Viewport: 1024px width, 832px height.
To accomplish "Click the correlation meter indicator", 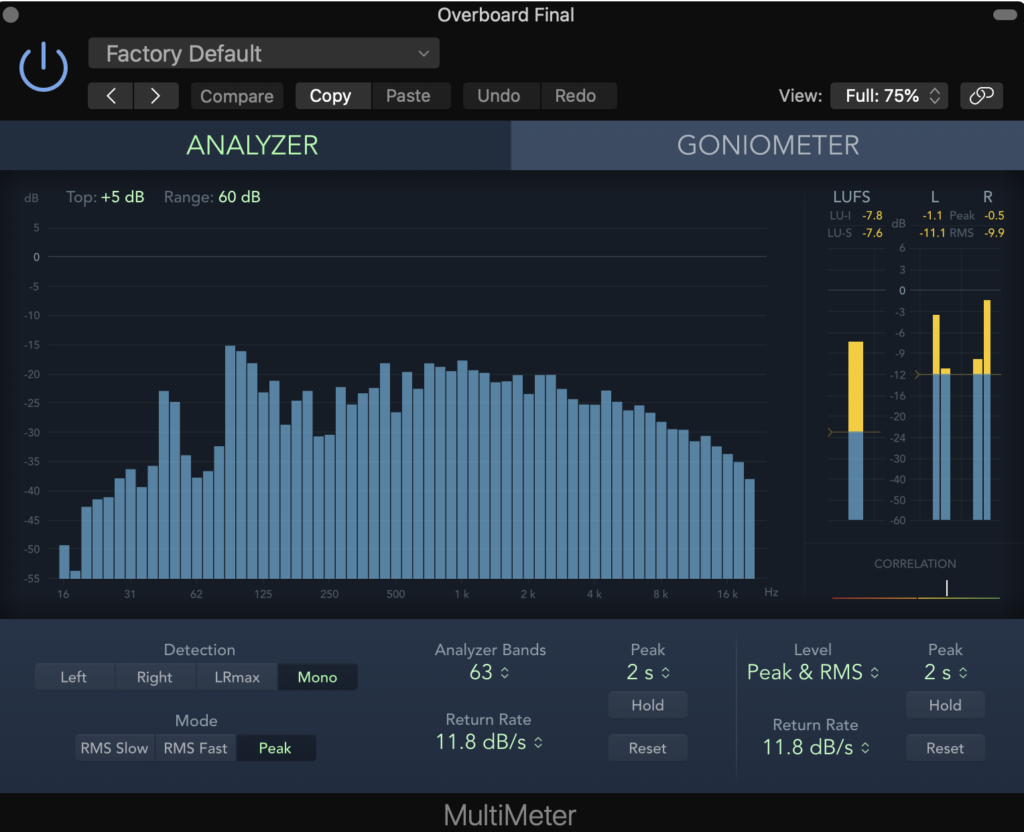I will pos(946,589).
